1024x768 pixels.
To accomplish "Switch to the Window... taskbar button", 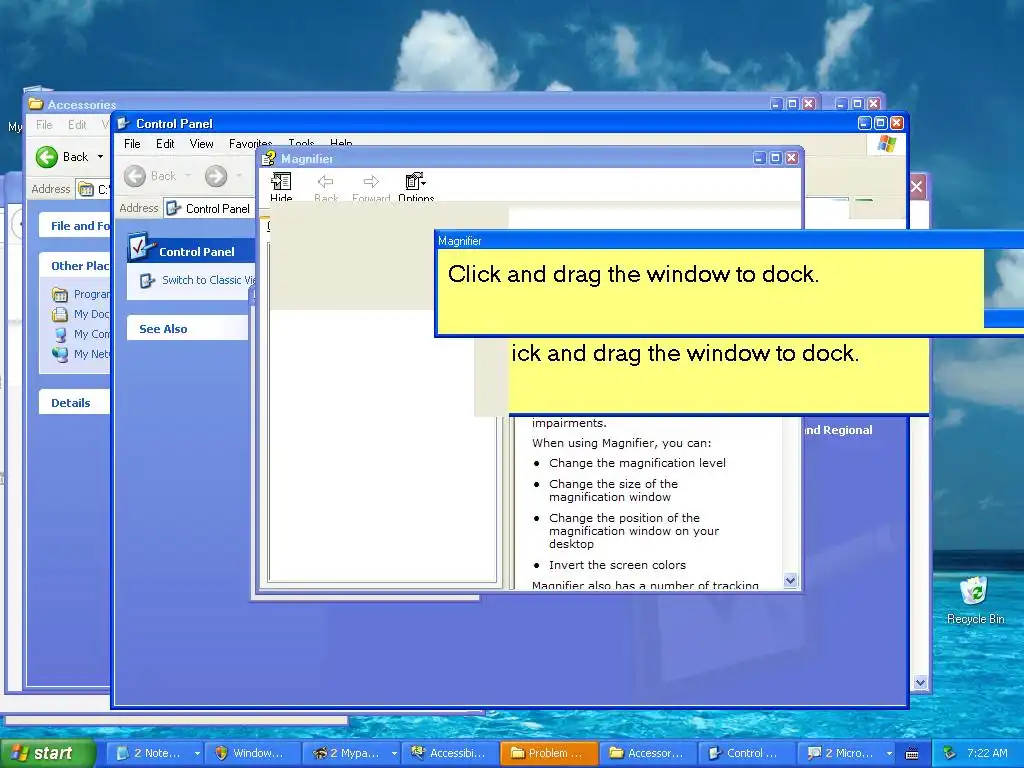I will [x=253, y=753].
